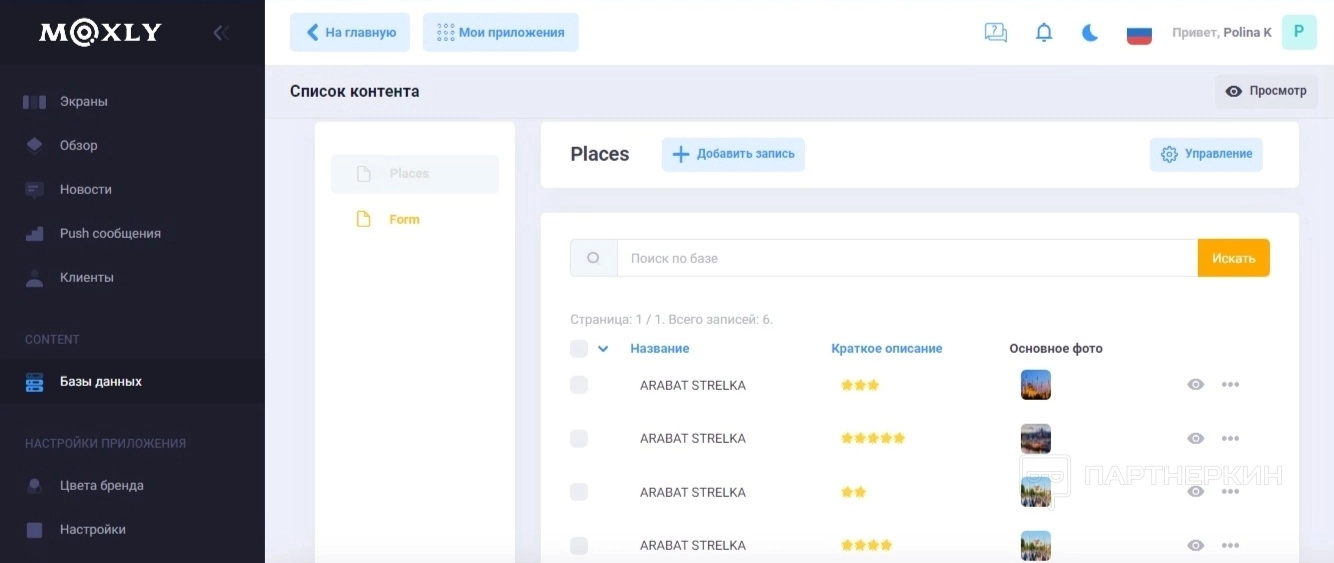Select the Form database in content list
This screenshot has width=1334, height=563.
404,219
